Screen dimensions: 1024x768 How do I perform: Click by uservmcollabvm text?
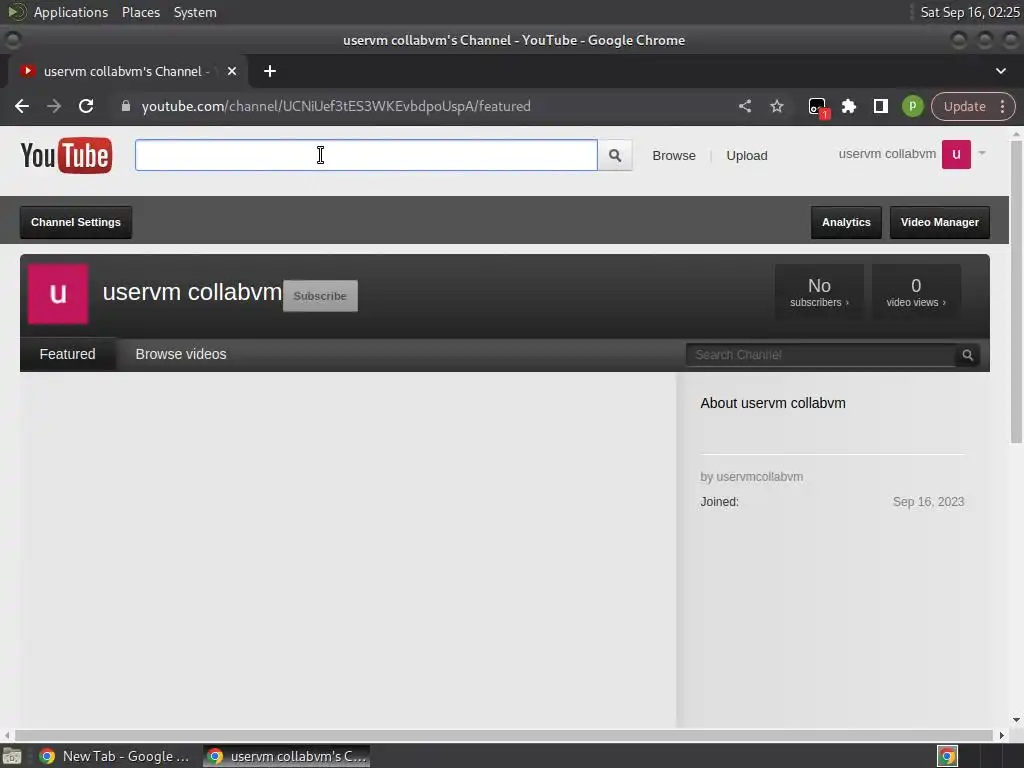coord(752,477)
